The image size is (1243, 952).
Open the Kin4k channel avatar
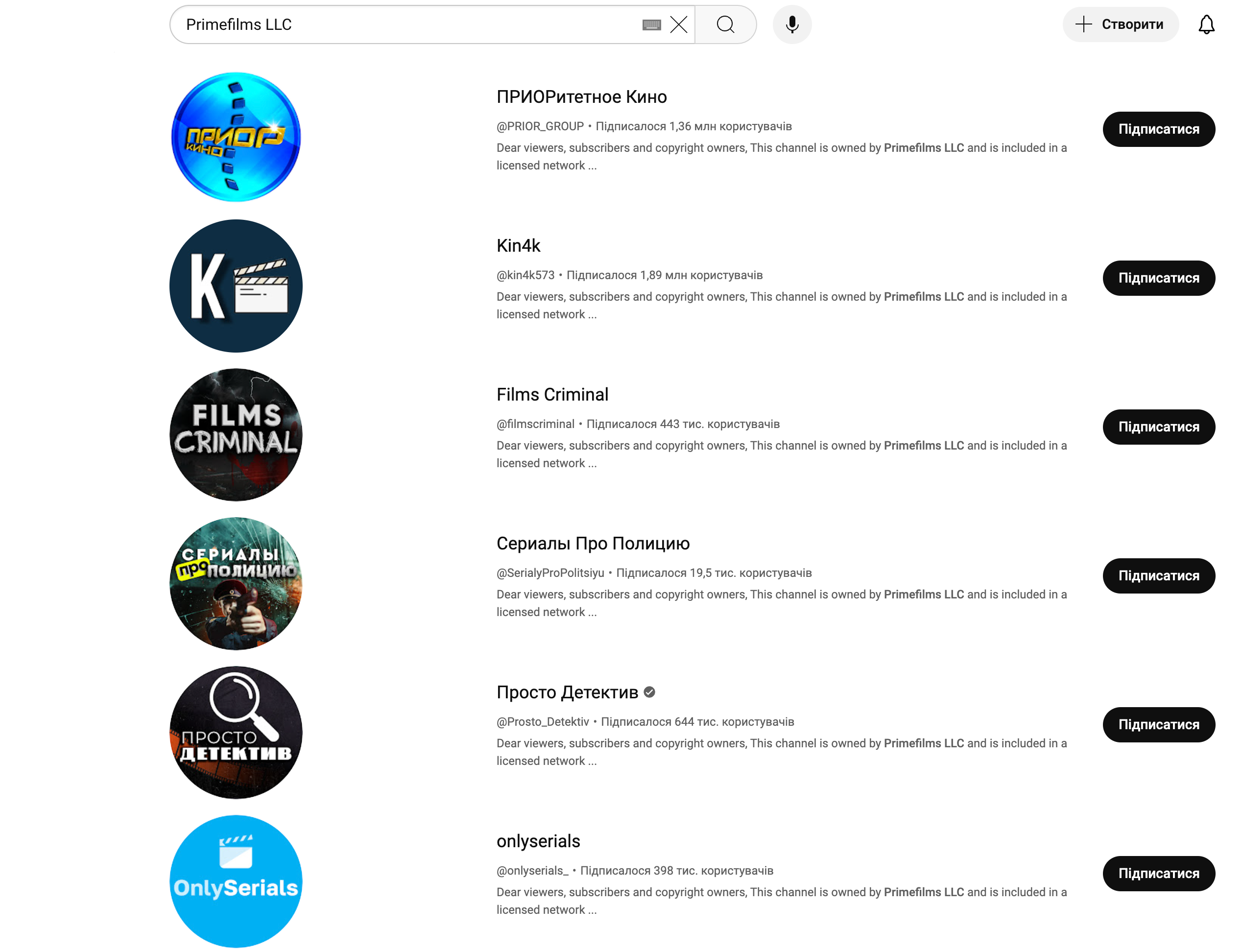pos(236,286)
